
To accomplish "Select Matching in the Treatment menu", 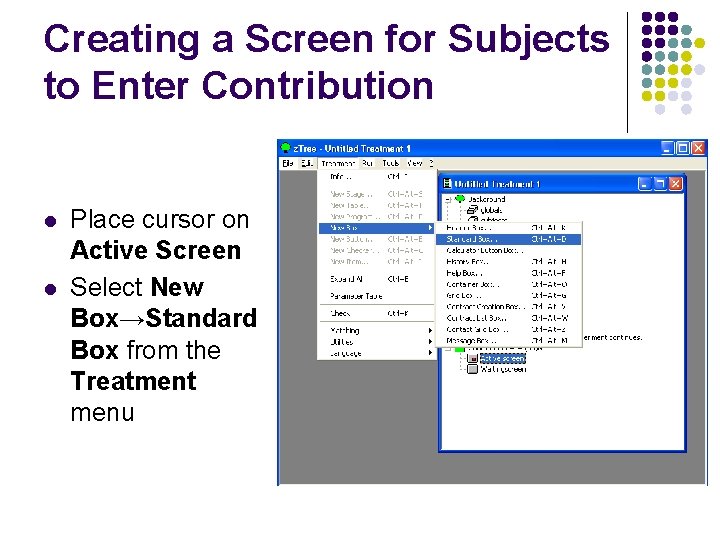I will 376,331.
